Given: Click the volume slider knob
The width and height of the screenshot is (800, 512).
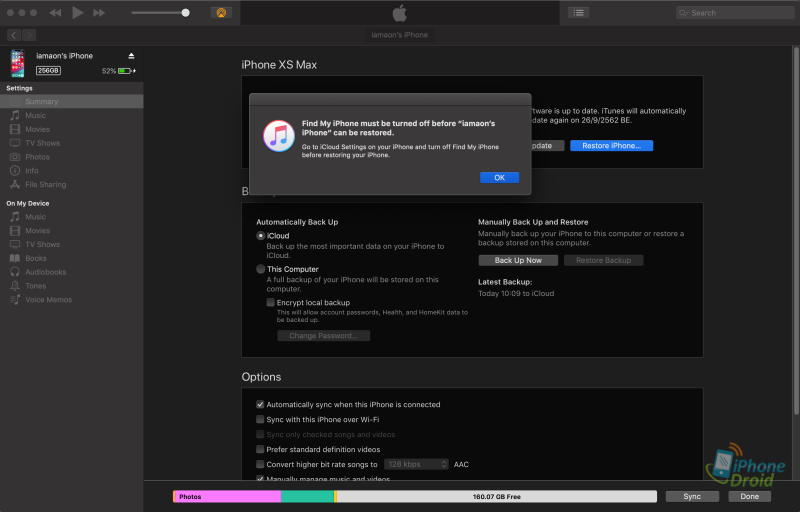Looking at the screenshot, I should point(185,13).
